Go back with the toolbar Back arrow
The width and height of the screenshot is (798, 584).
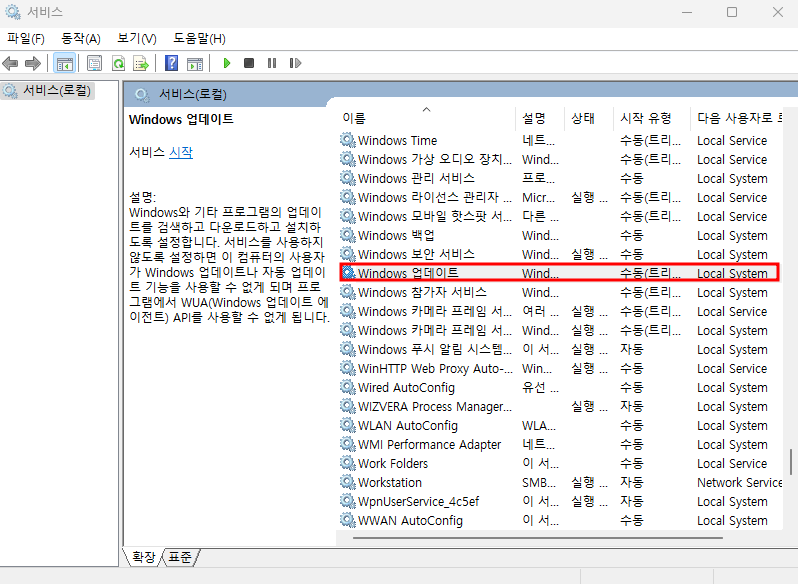[10, 63]
